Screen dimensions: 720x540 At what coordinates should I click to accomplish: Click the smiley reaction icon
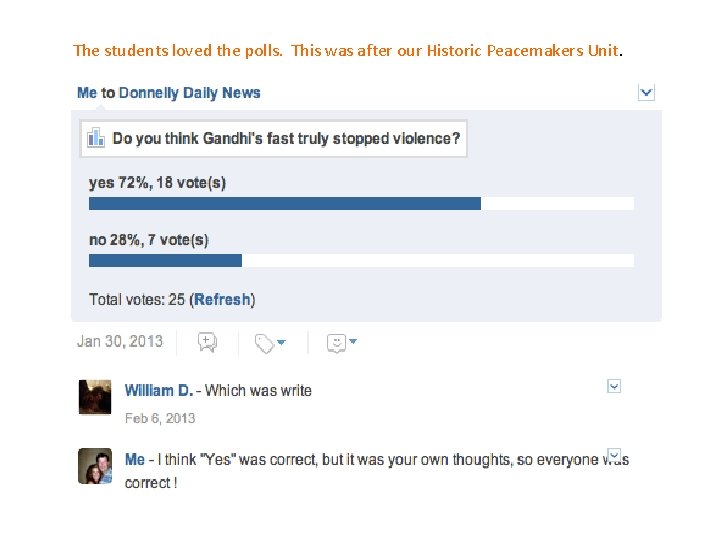[x=337, y=343]
